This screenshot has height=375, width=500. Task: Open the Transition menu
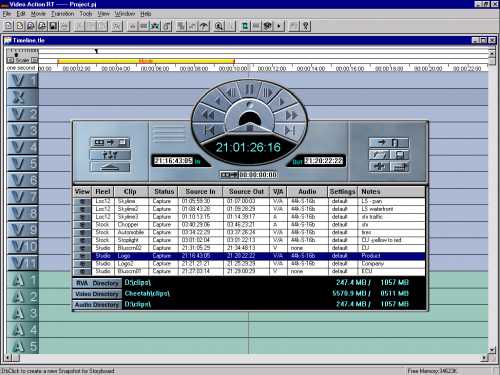[62, 14]
